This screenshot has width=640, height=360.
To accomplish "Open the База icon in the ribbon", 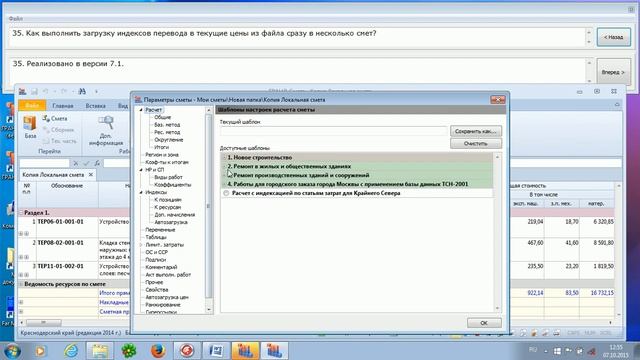I will (x=30, y=127).
